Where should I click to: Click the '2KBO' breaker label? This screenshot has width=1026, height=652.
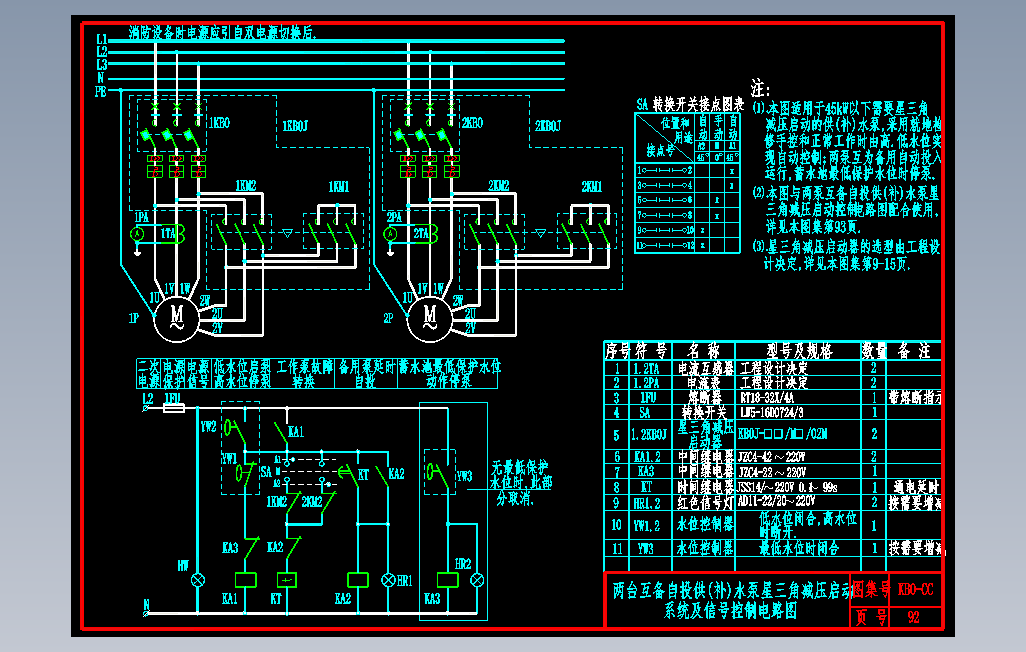pos(472,123)
